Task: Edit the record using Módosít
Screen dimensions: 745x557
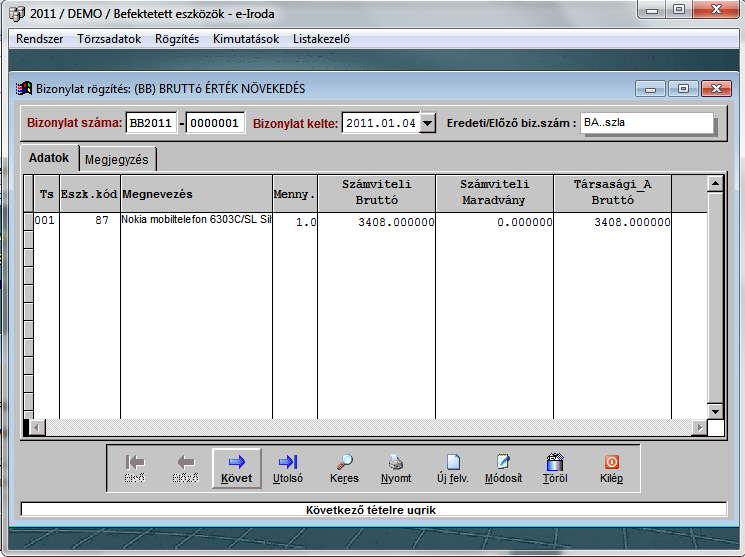Action: click(x=503, y=468)
